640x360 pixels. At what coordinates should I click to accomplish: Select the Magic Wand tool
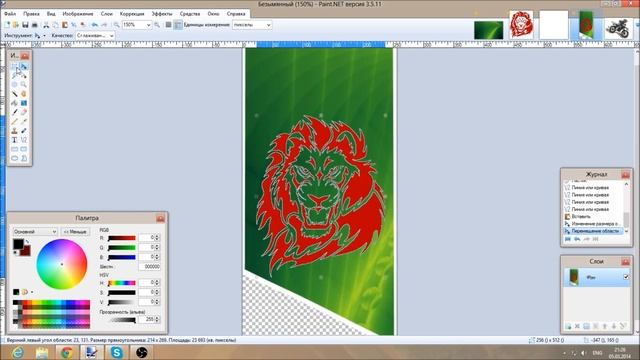point(15,94)
